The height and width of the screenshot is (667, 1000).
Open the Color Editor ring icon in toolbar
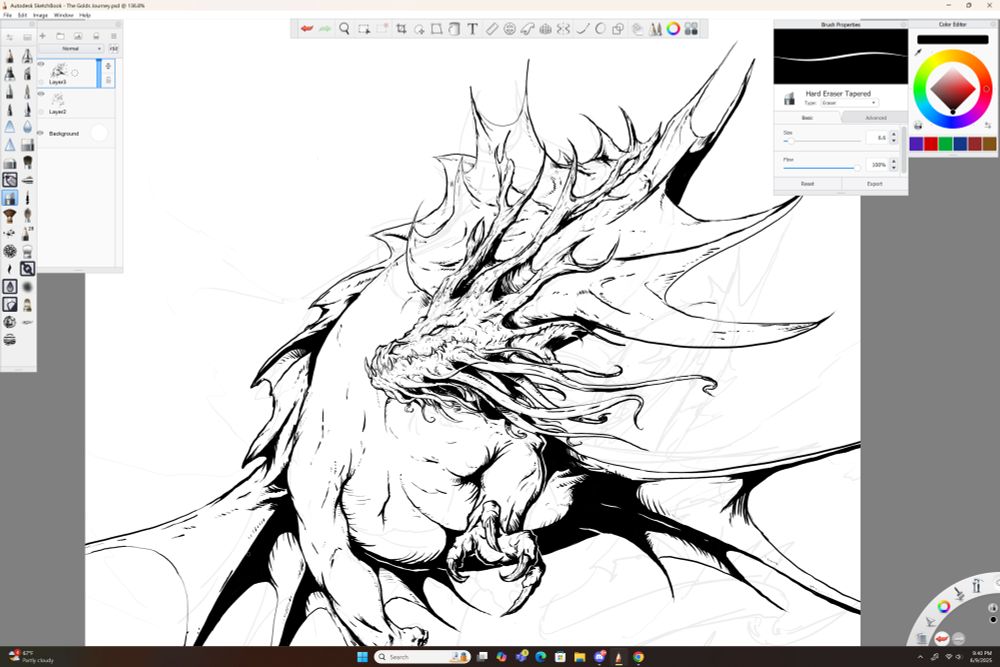(x=673, y=29)
